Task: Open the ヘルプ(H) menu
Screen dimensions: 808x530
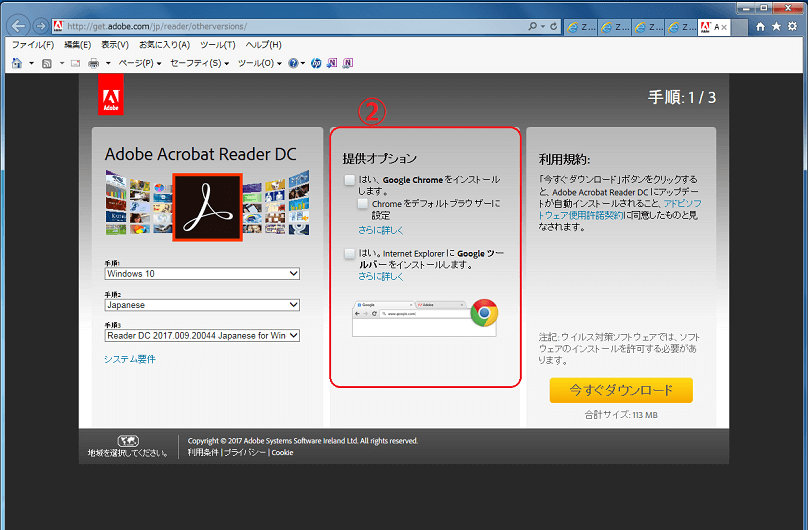Action: pos(263,45)
